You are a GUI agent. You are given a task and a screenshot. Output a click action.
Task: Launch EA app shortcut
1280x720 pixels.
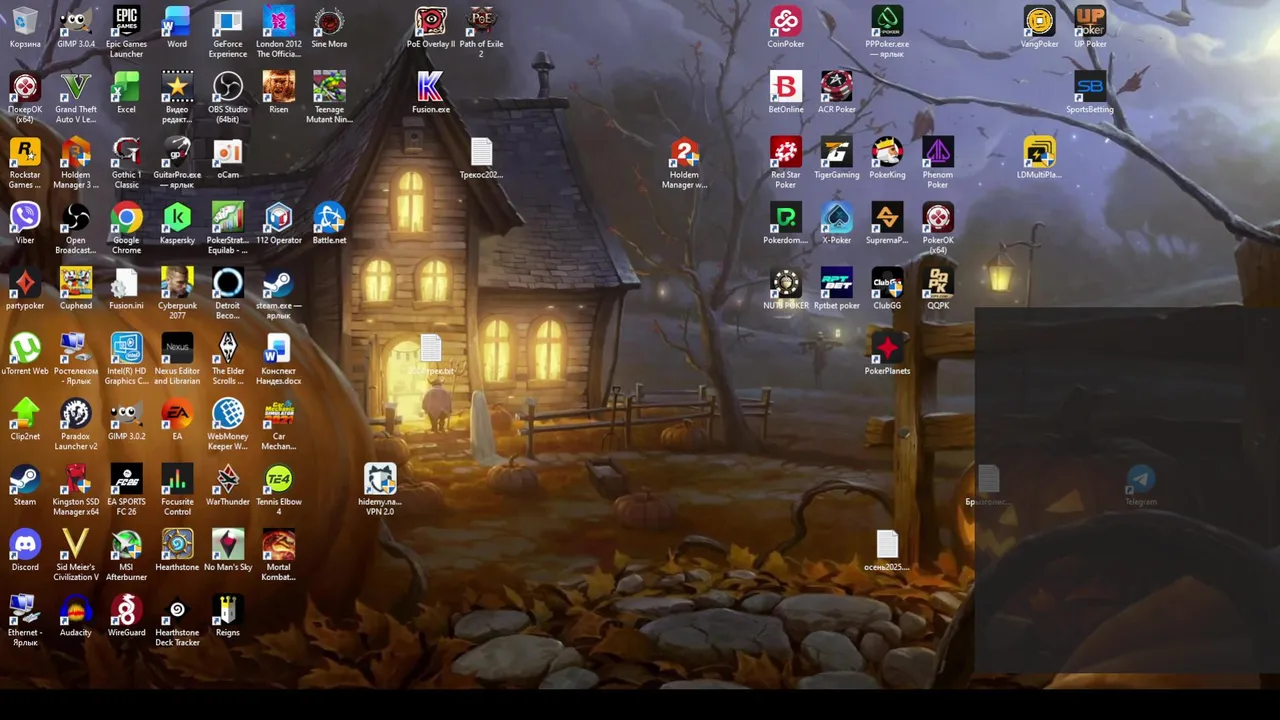pos(177,420)
